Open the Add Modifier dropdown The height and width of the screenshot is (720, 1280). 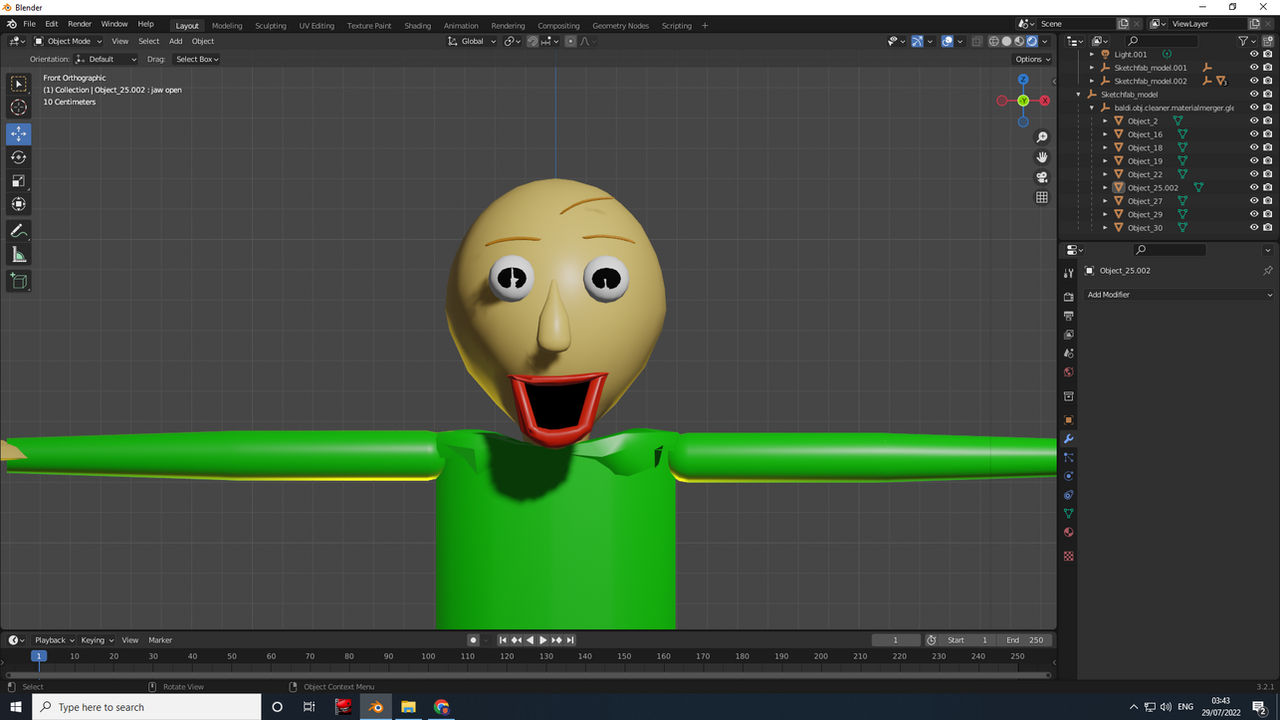coord(1180,295)
